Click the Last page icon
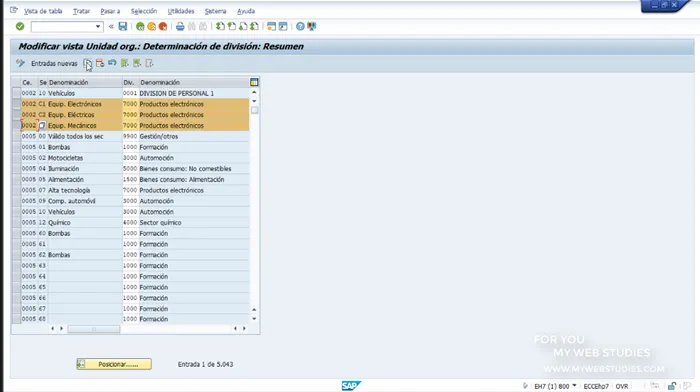This screenshot has height=392, width=700. pos(254,26)
